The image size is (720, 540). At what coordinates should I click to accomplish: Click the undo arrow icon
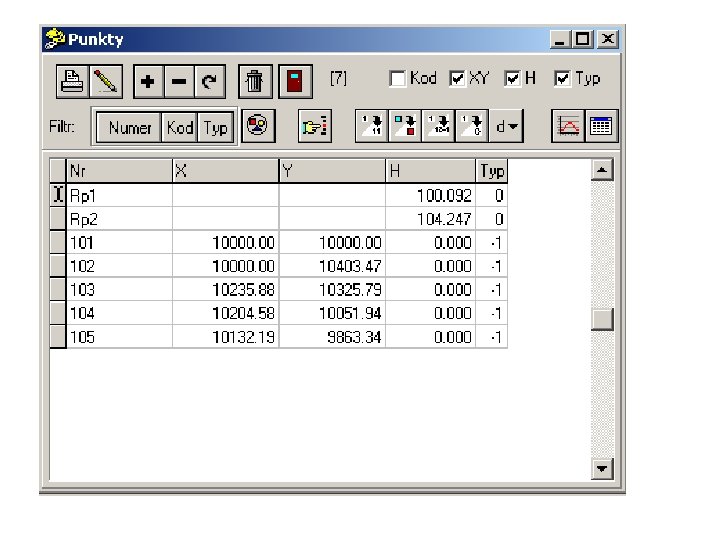pyautogui.click(x=210, y=82)
